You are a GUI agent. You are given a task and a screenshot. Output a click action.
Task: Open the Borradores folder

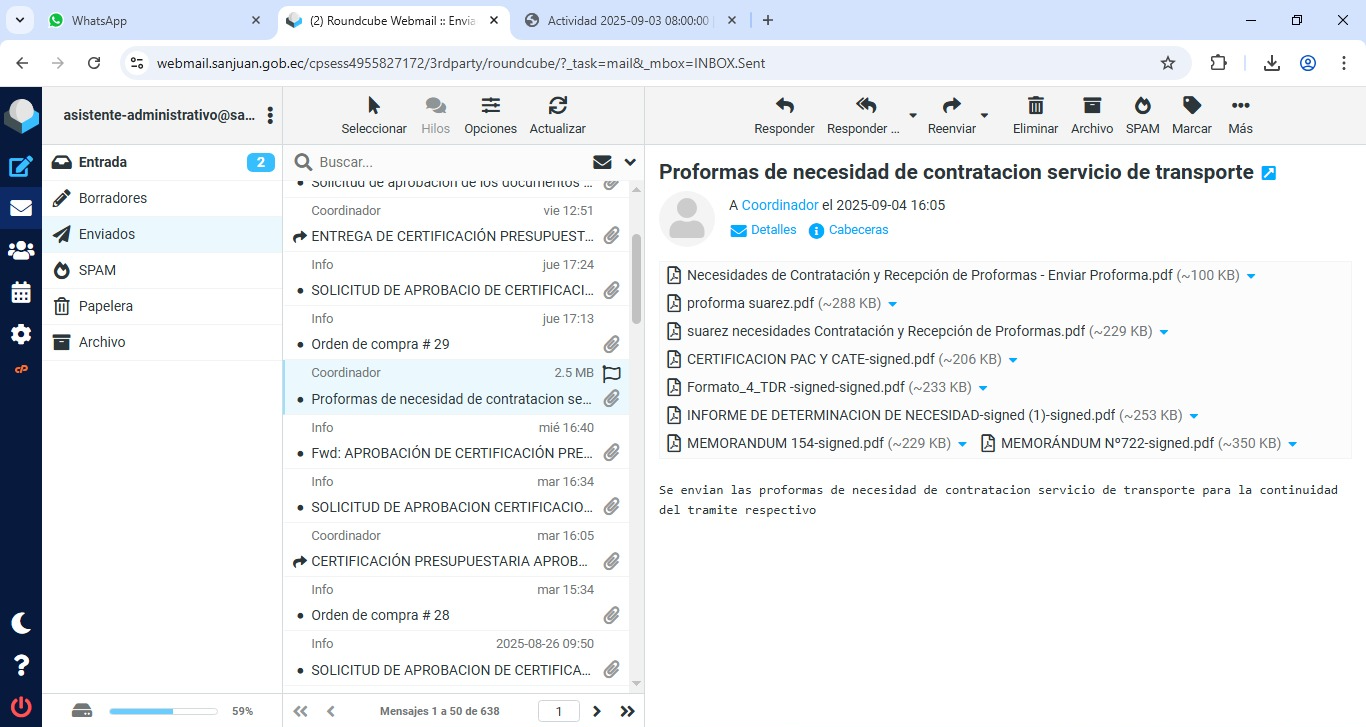113,198
